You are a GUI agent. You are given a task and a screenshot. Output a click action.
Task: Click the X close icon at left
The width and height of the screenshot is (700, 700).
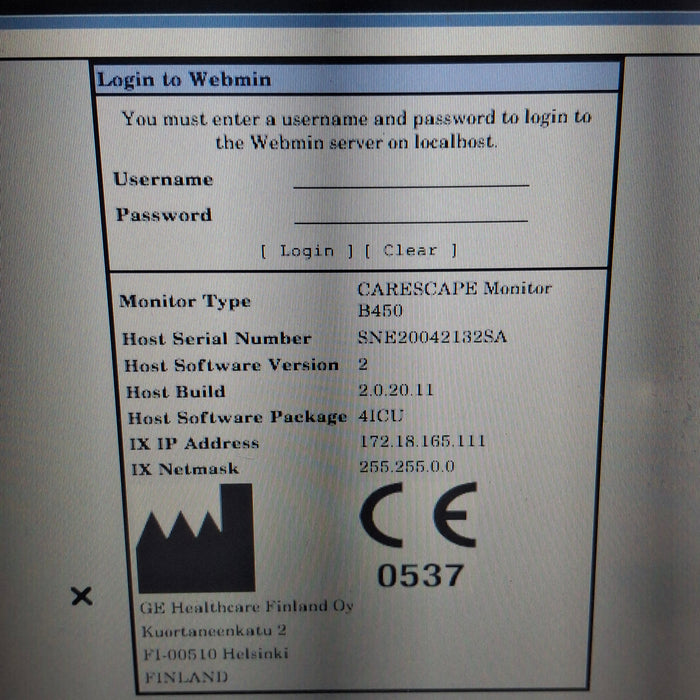[x=82, y=596]
